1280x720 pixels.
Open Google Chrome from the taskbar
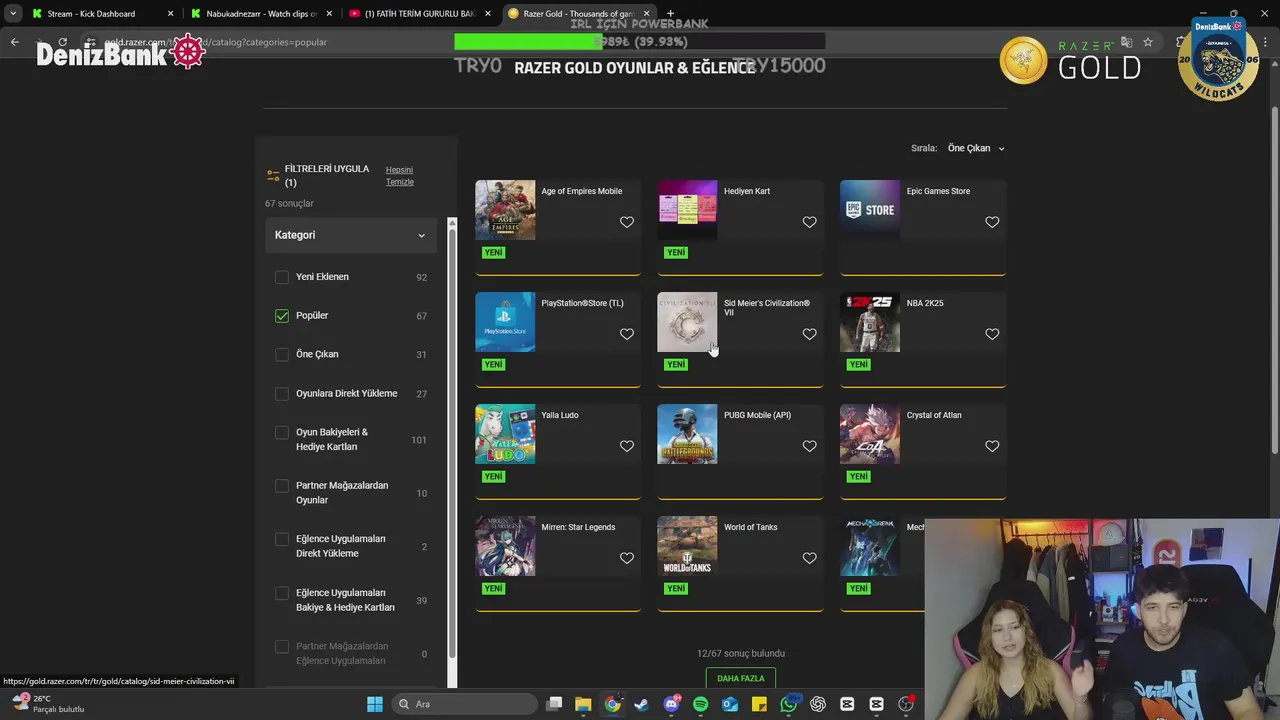tap(612, 704)
